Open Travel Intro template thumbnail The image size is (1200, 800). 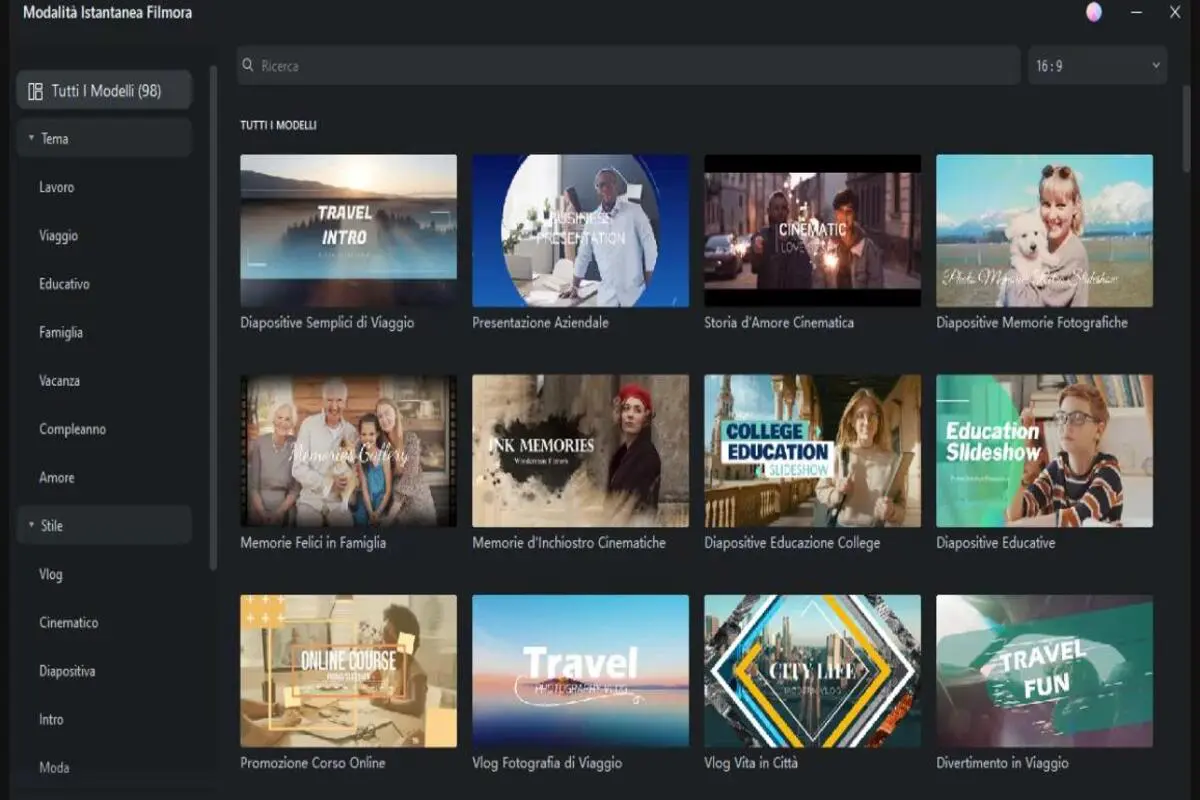coord(348,230)
